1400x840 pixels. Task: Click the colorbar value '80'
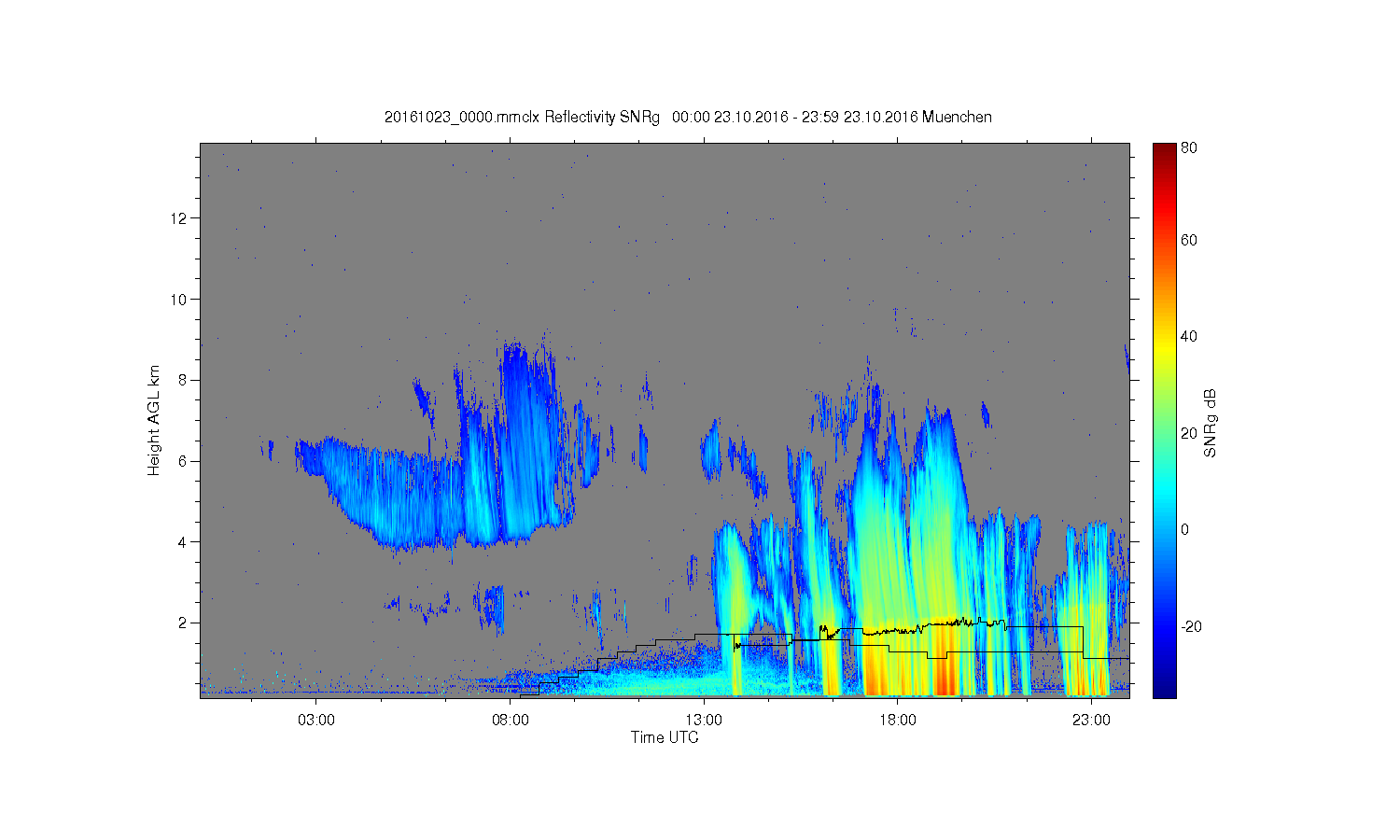(x=1189, y=147)
